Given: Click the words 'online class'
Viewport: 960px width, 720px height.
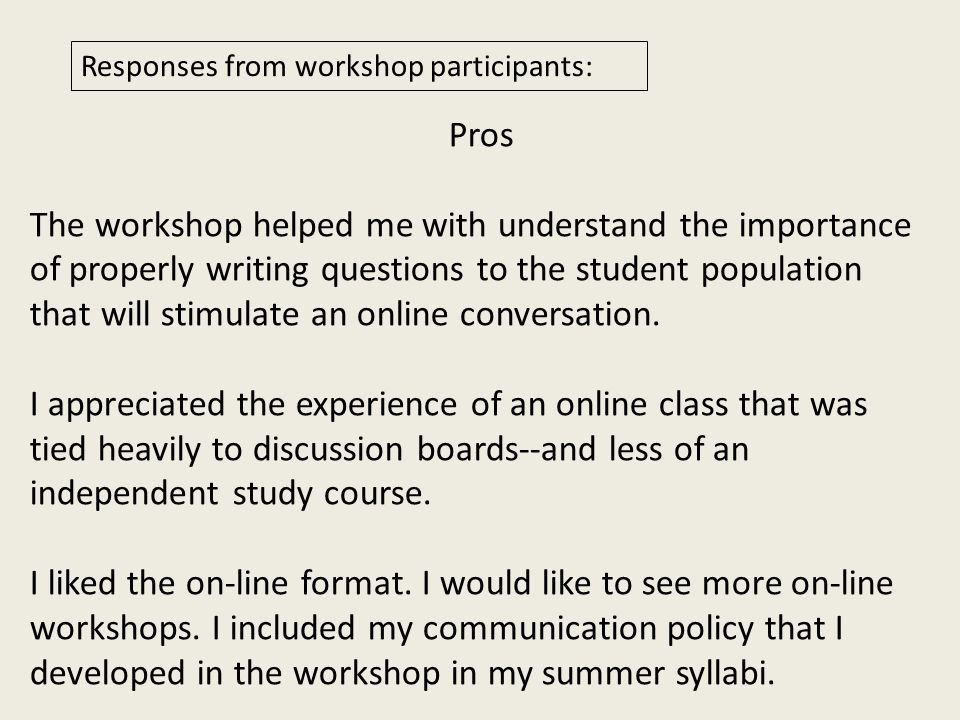Looking at the screenshot, I should click(642, 405).
